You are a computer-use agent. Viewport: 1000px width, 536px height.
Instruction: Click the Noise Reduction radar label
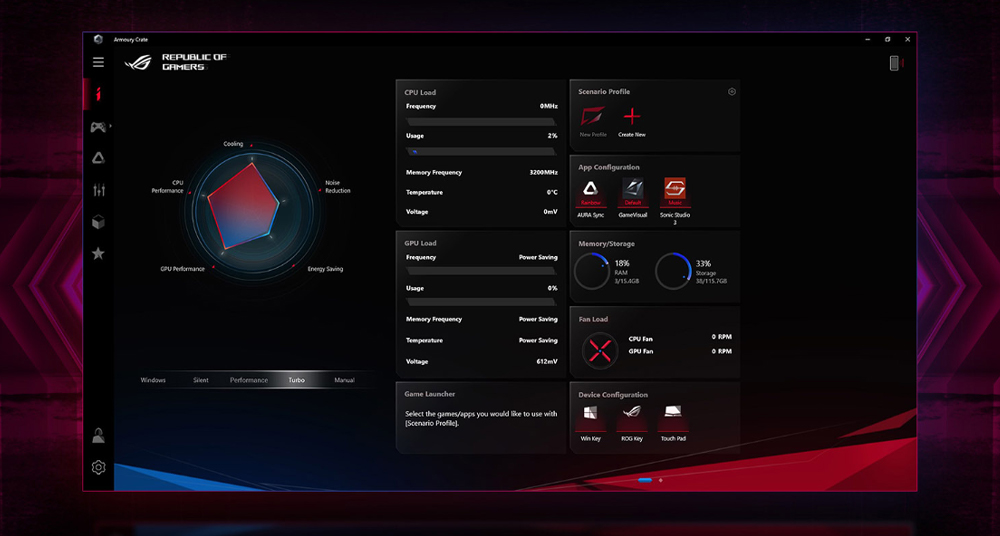click(337, 187)
